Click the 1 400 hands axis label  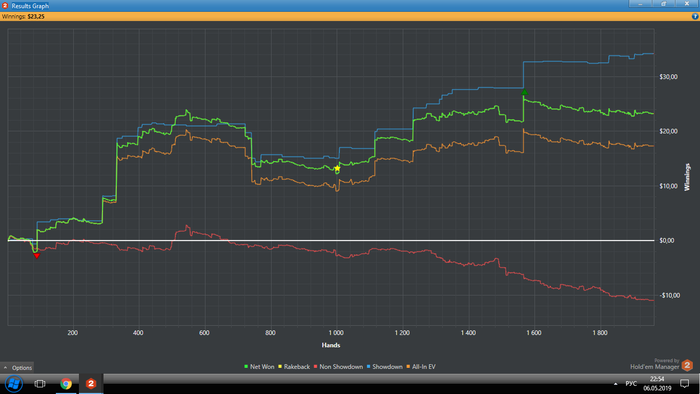coord(468,333)
